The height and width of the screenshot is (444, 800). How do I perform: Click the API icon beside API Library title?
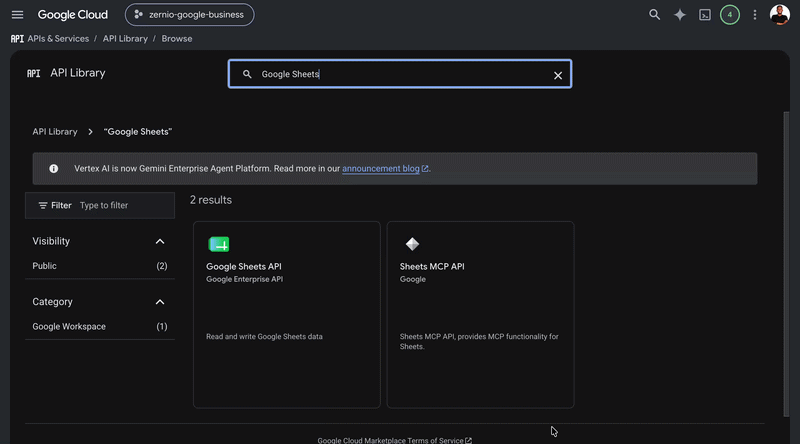33,73
